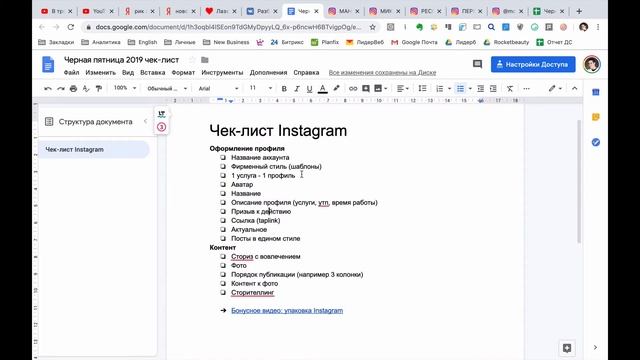The width and height of the screenshot is (640, 360).
Task: Tick checkbox for Ссылка (taplink)
Action: [223, 220]
